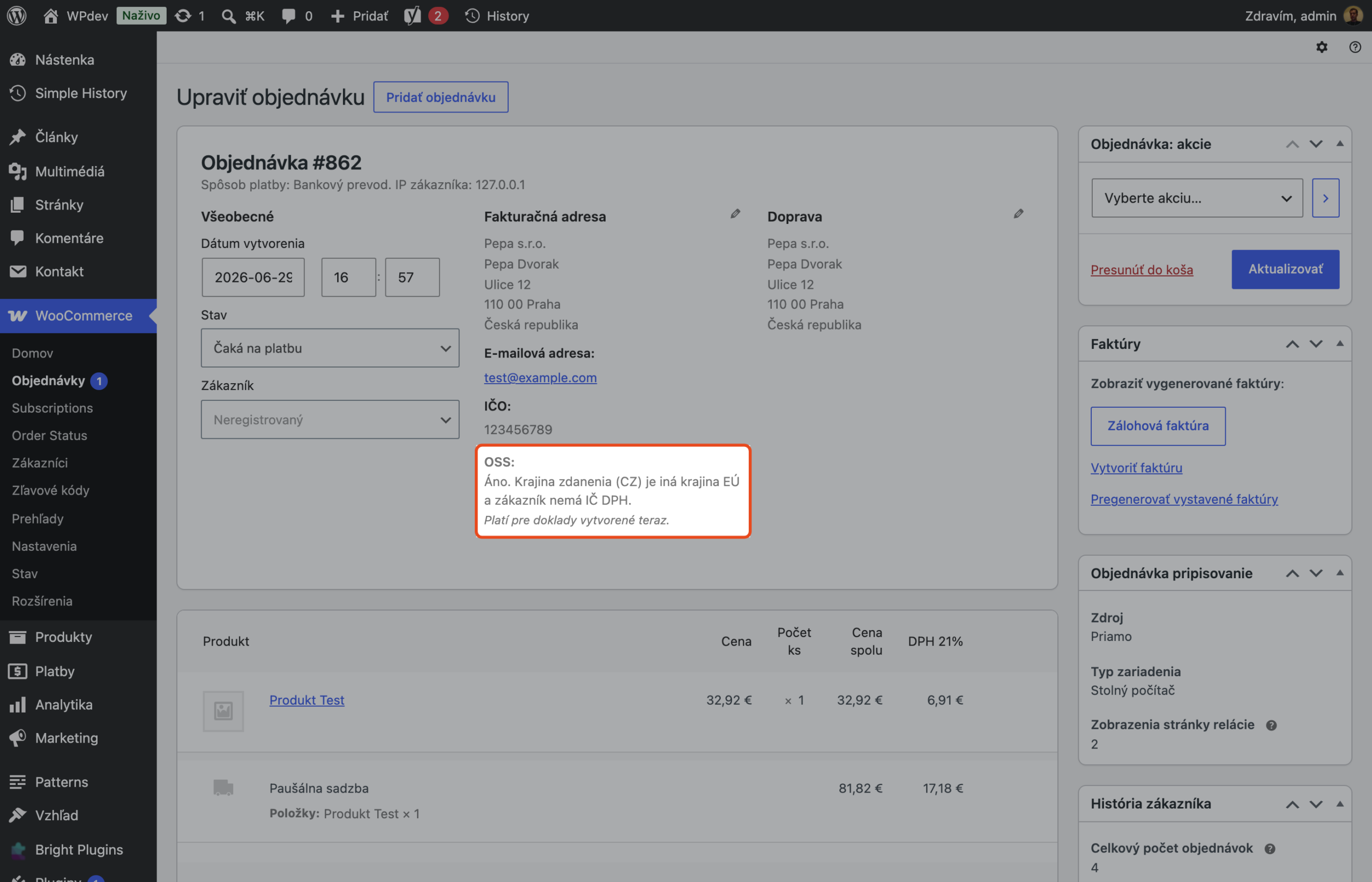
Task: Click the WordPress logo icon
Action: 17,16
